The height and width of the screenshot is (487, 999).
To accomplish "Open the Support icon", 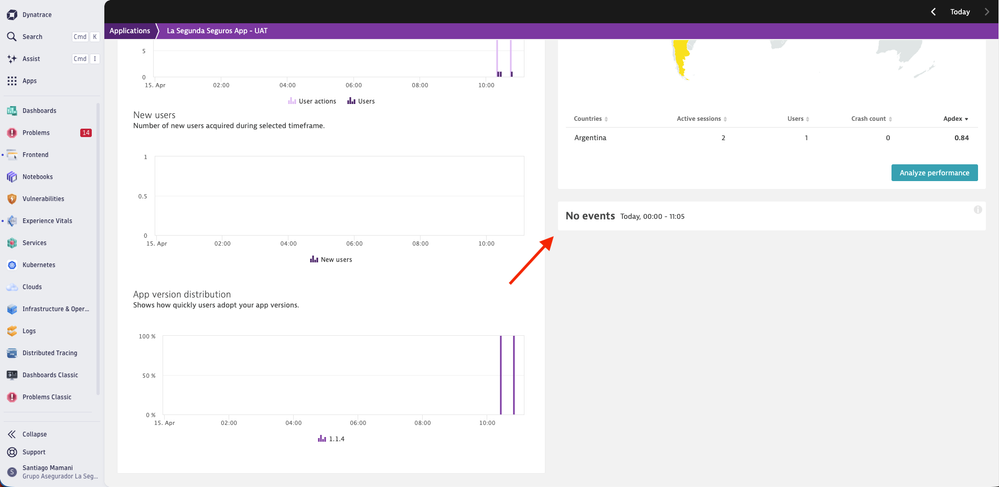I will pos(11,452).
